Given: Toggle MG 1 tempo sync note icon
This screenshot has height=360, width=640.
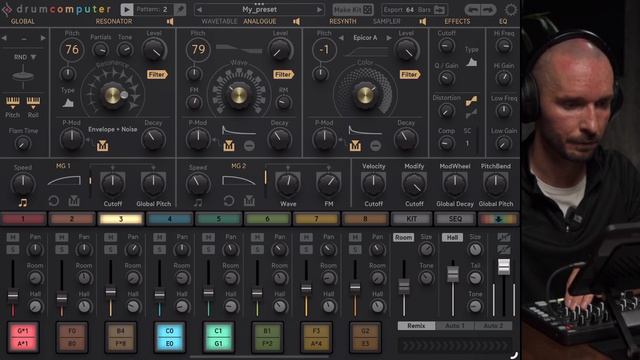Looking at the screenshot, I should 23,202.
